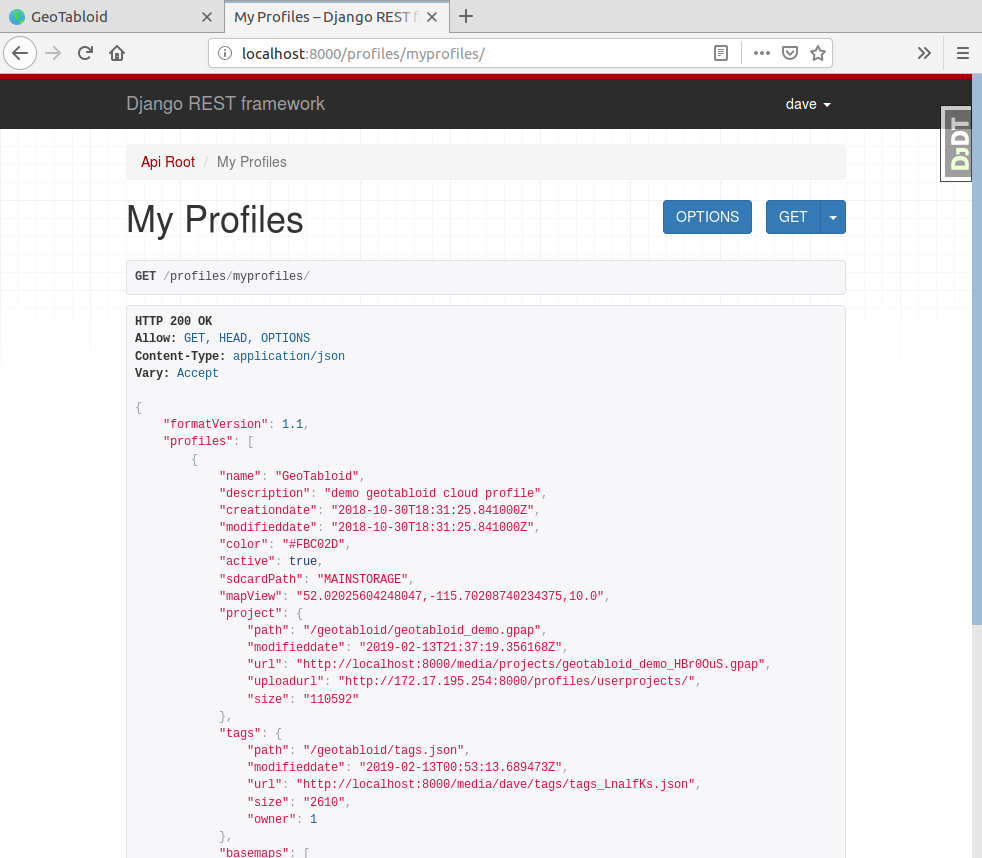
Task: Click the project path geotabloid_demo.gpap
Action: pos(422,630)
